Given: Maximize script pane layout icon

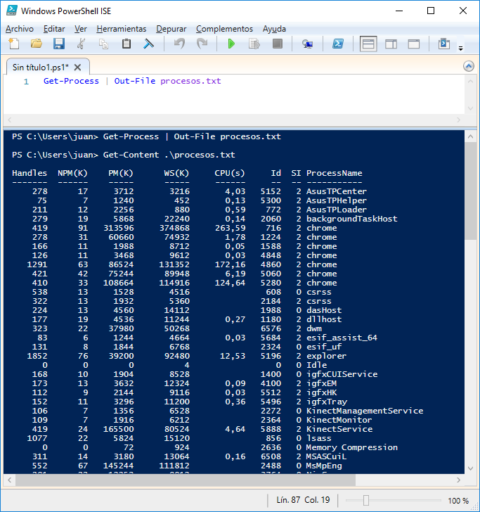Looking at the screenshot, I should (414, 44).
